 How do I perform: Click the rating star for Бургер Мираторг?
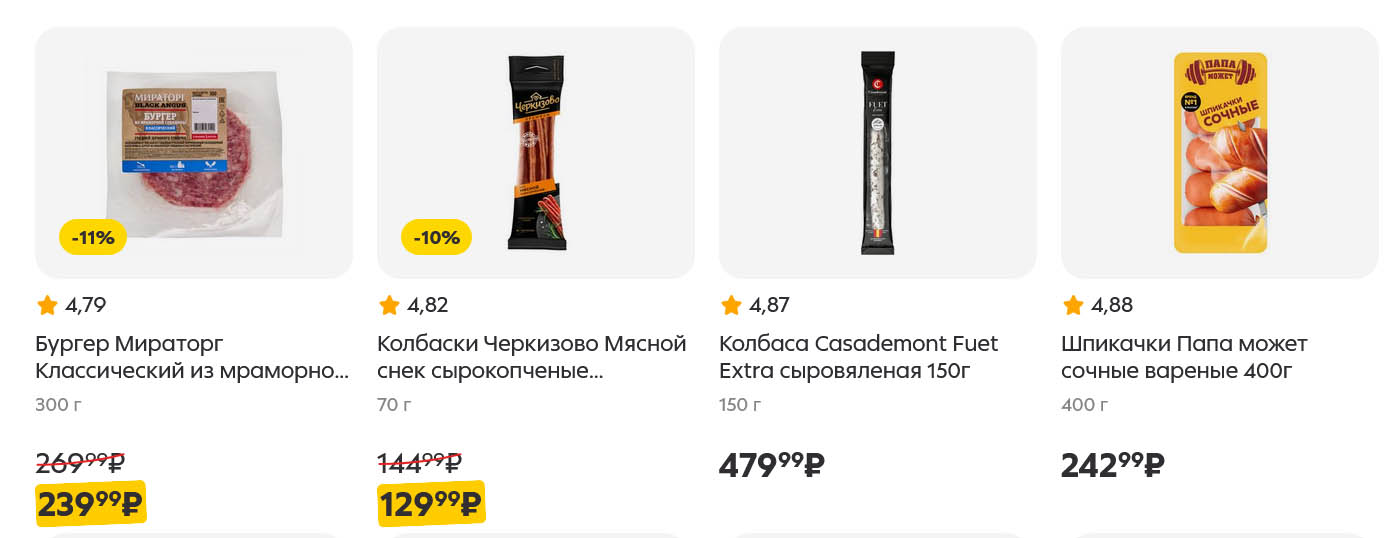point(47,305)
